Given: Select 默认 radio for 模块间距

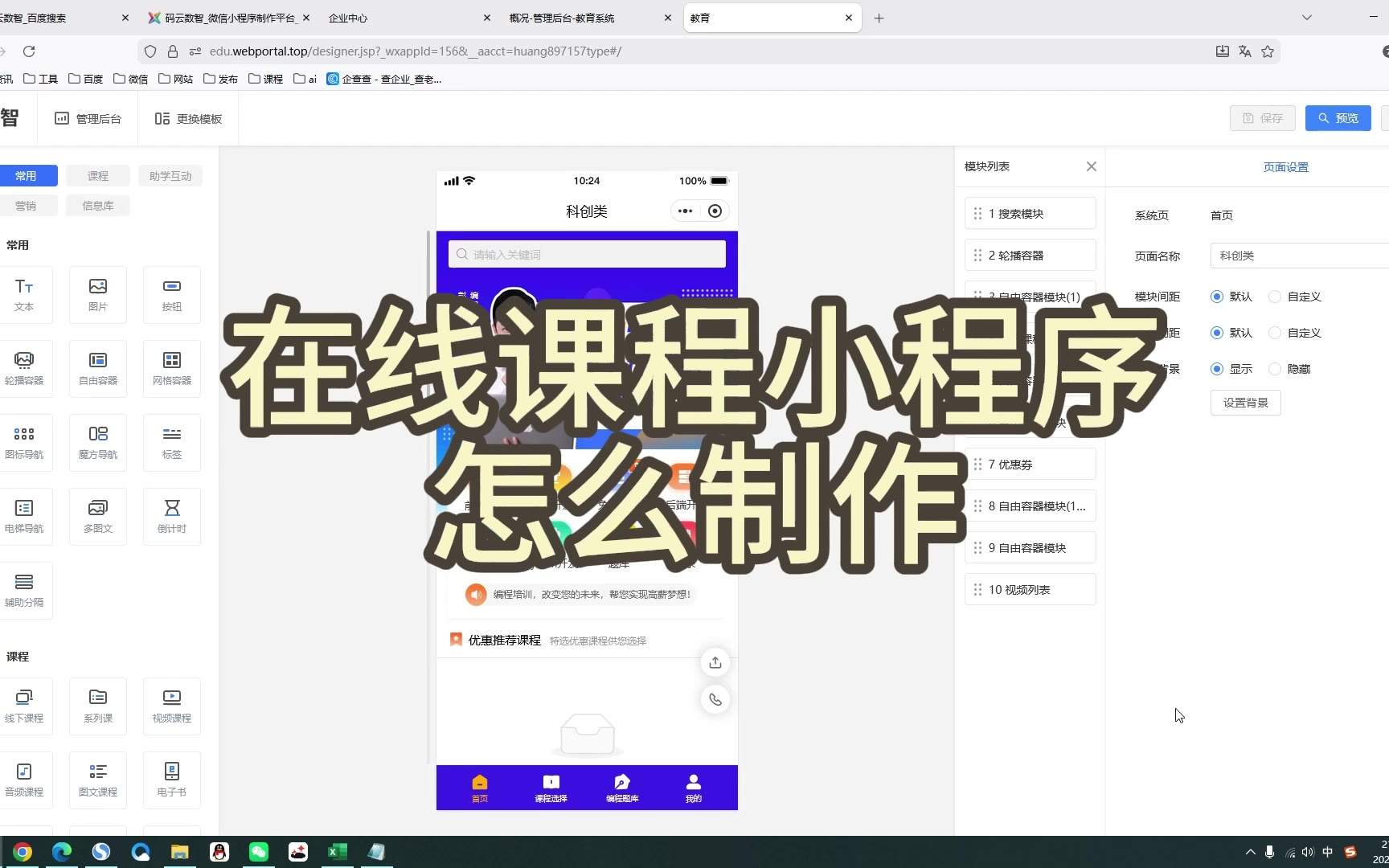Looking at the screenshot, I should (1217, 297).
